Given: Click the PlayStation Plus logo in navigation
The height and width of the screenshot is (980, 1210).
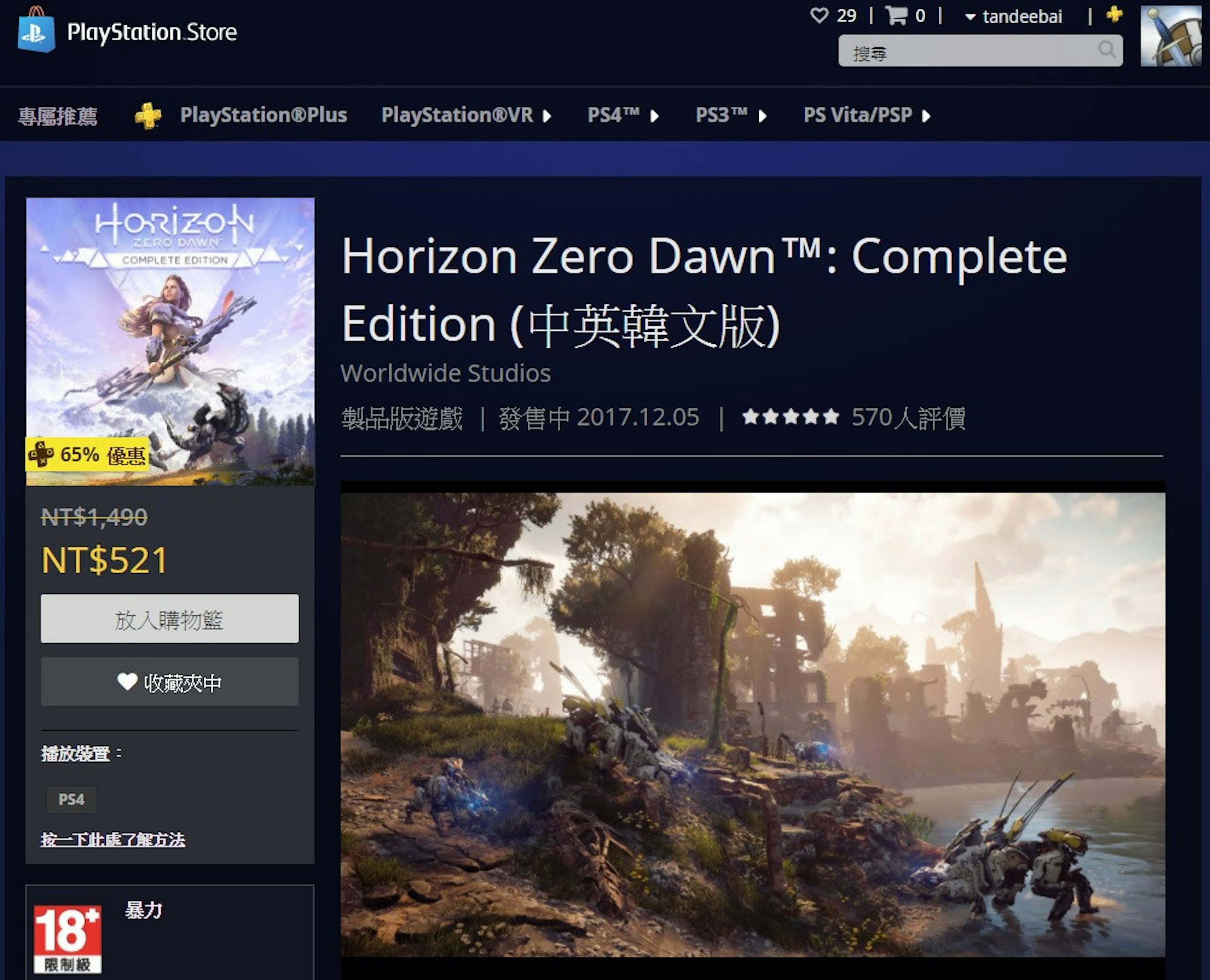Looking at the screenshot, I should tap(148, 115).
